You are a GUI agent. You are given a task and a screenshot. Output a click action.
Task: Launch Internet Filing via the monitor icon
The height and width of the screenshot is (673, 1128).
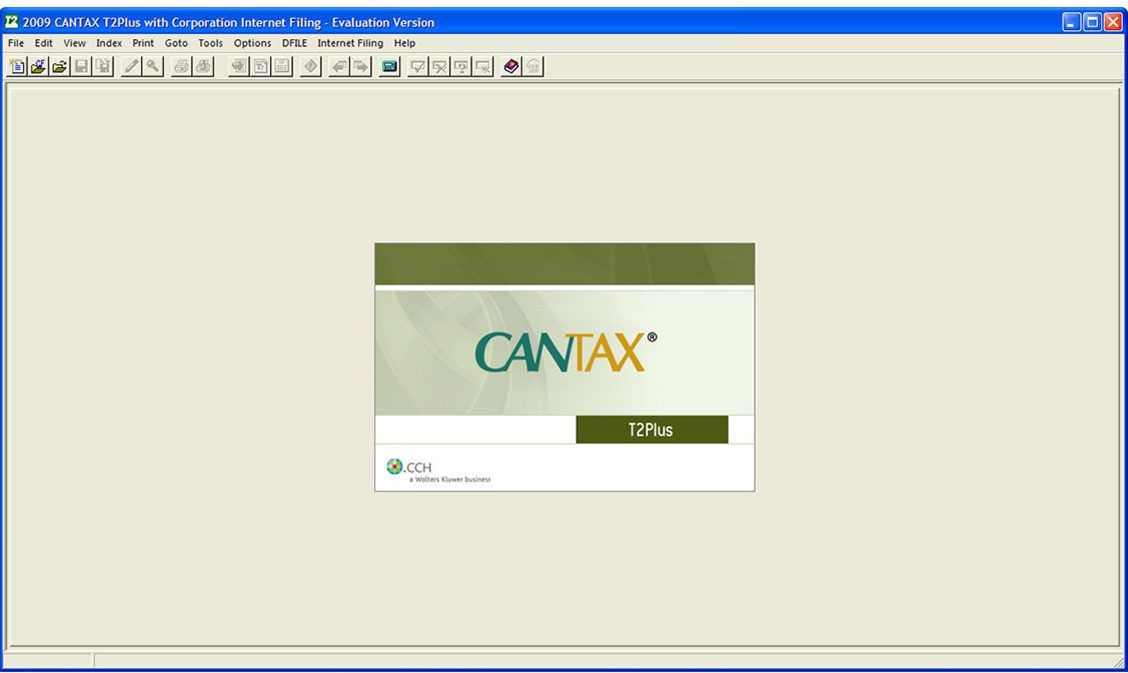tap(388, 67)
